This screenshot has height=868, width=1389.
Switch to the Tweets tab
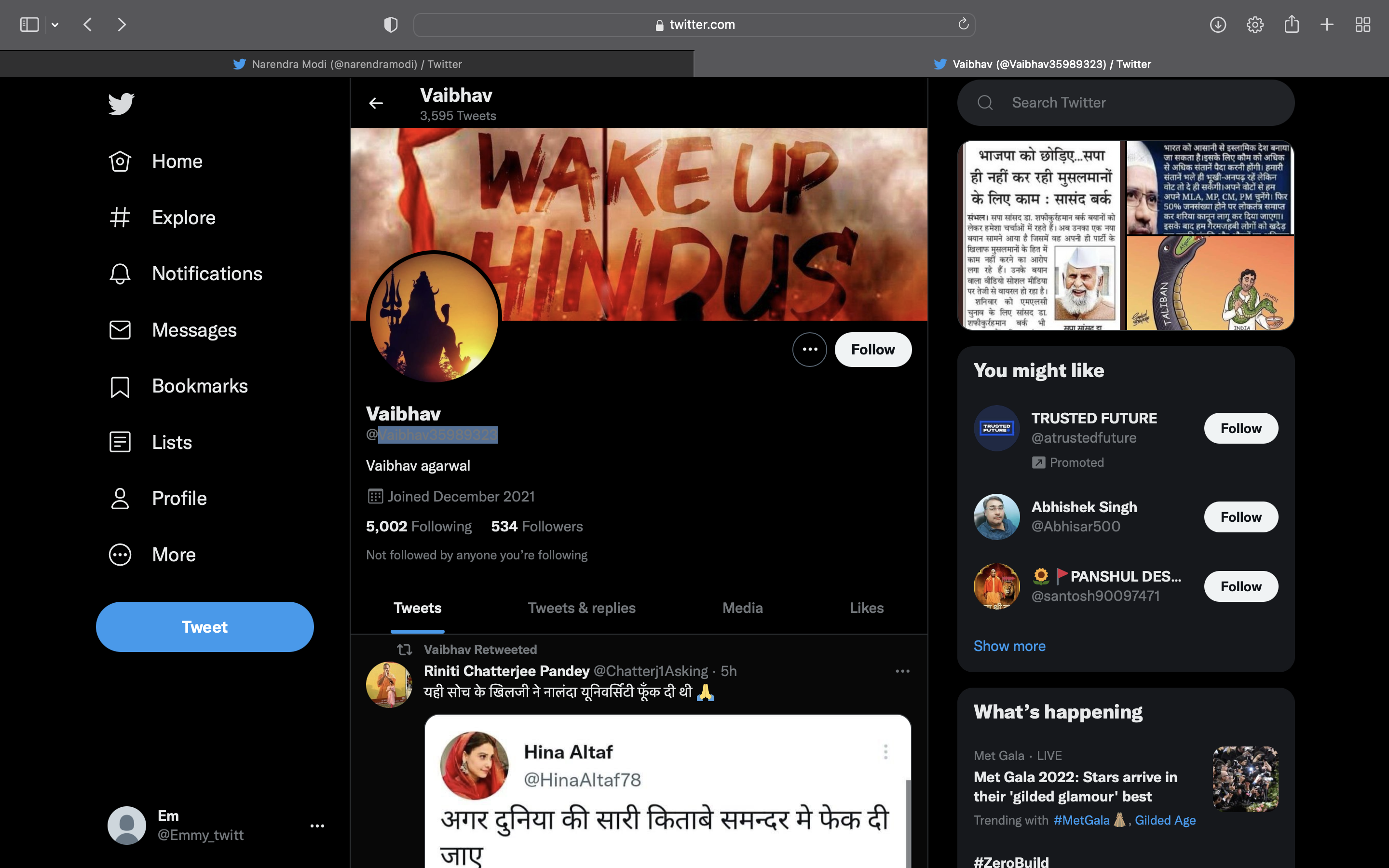[417, 608]
